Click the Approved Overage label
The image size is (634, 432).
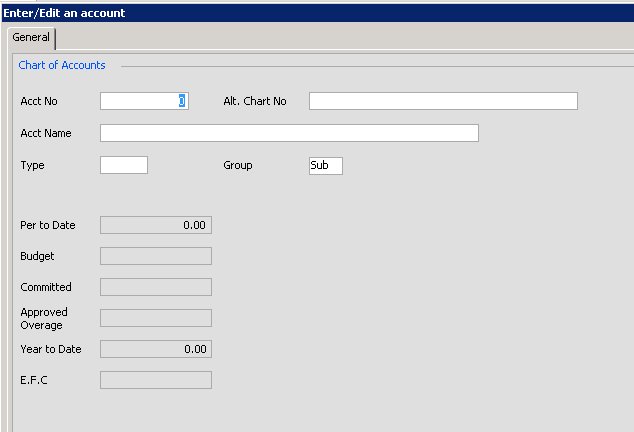44,319
